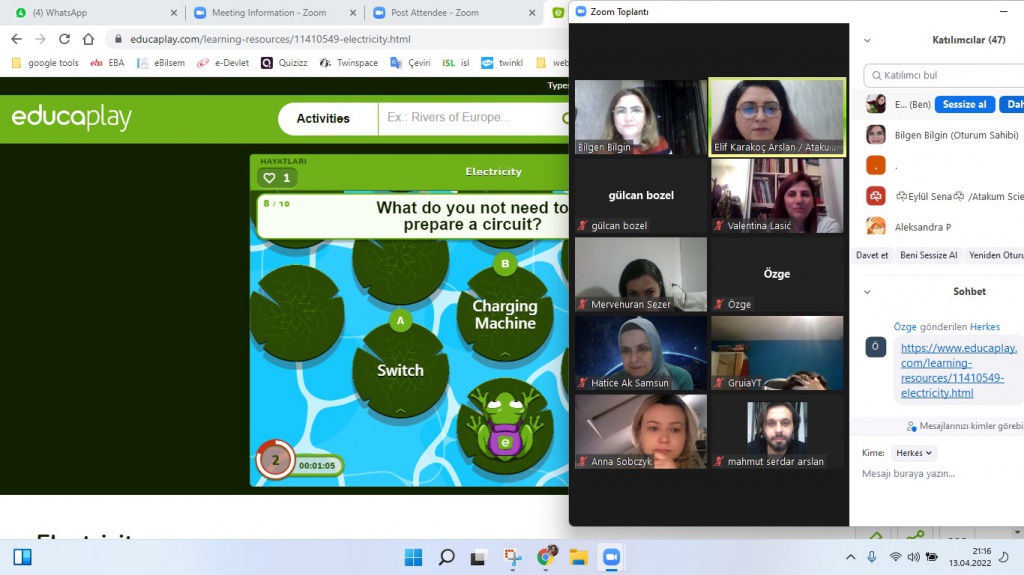Go back in Chrome browser
This screenshot has height=575, width=1024.
pos(16,39)
